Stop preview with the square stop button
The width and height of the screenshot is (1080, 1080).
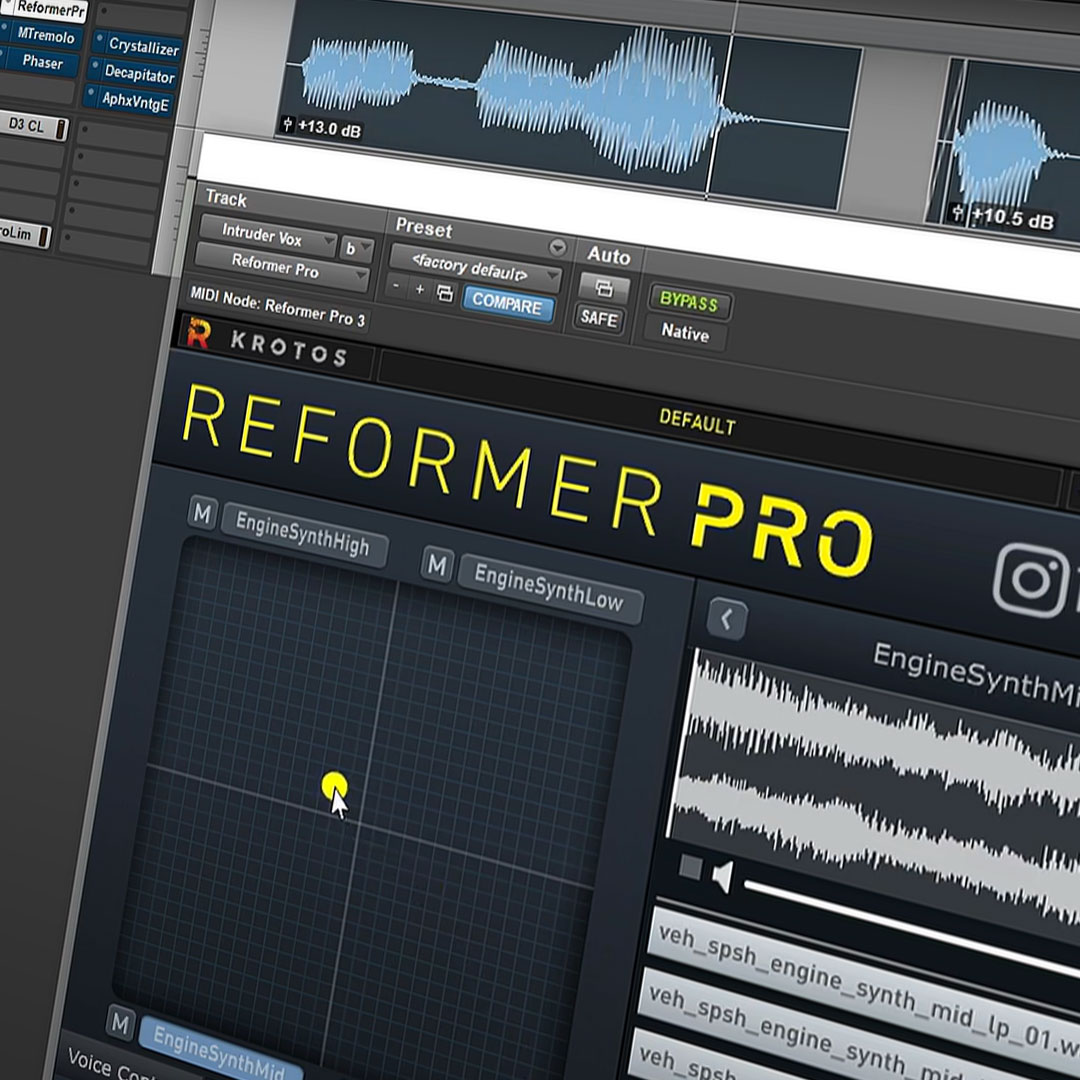pyautogui.click(x=690, y=867)
